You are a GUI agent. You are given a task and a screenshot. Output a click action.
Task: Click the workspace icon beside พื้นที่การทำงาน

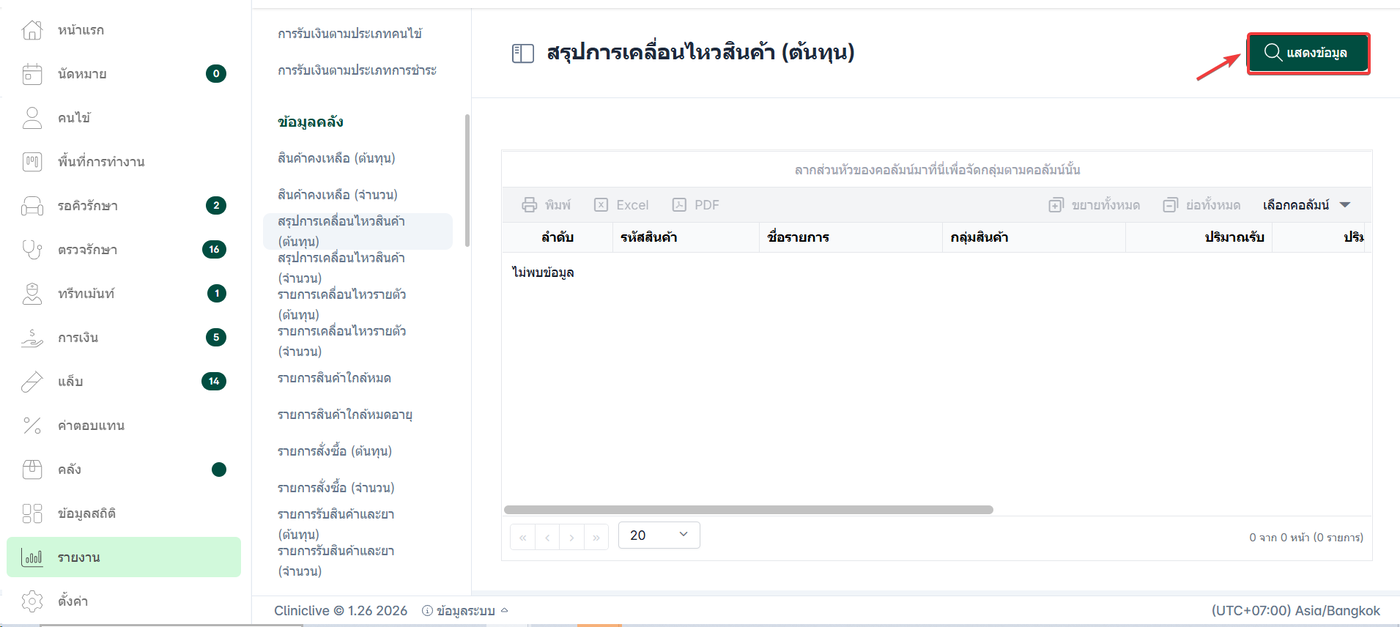coord(32,162)
